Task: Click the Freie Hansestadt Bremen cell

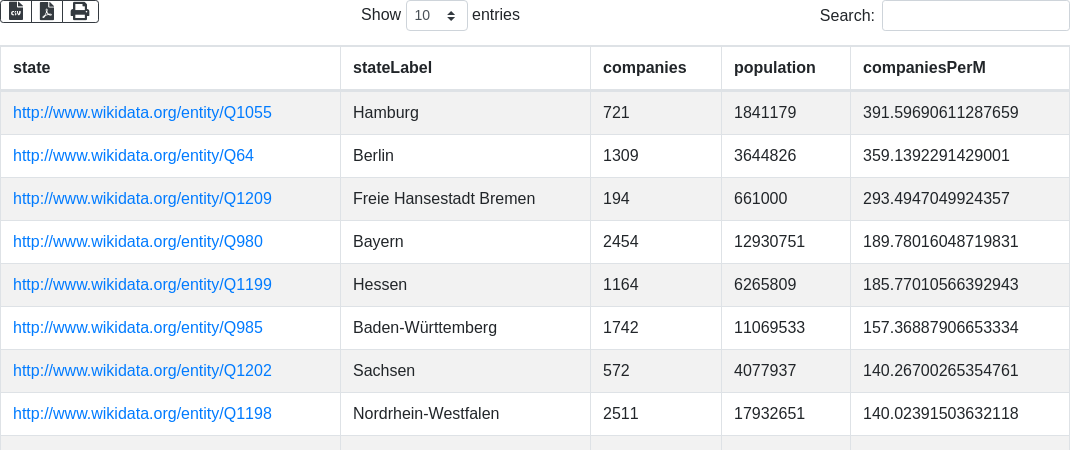Action: (444, 199)
